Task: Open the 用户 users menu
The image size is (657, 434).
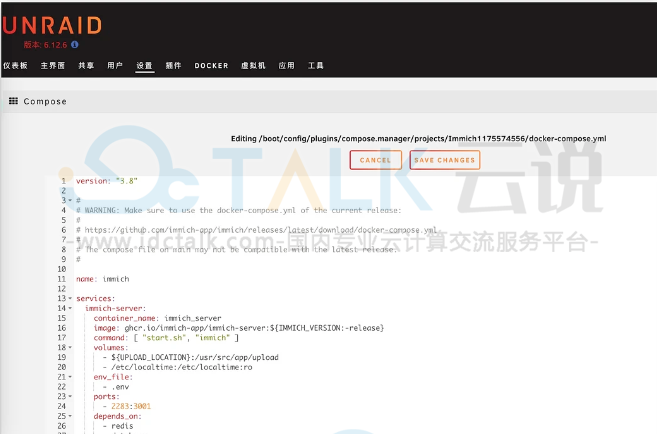Action: tap(115, 65)
